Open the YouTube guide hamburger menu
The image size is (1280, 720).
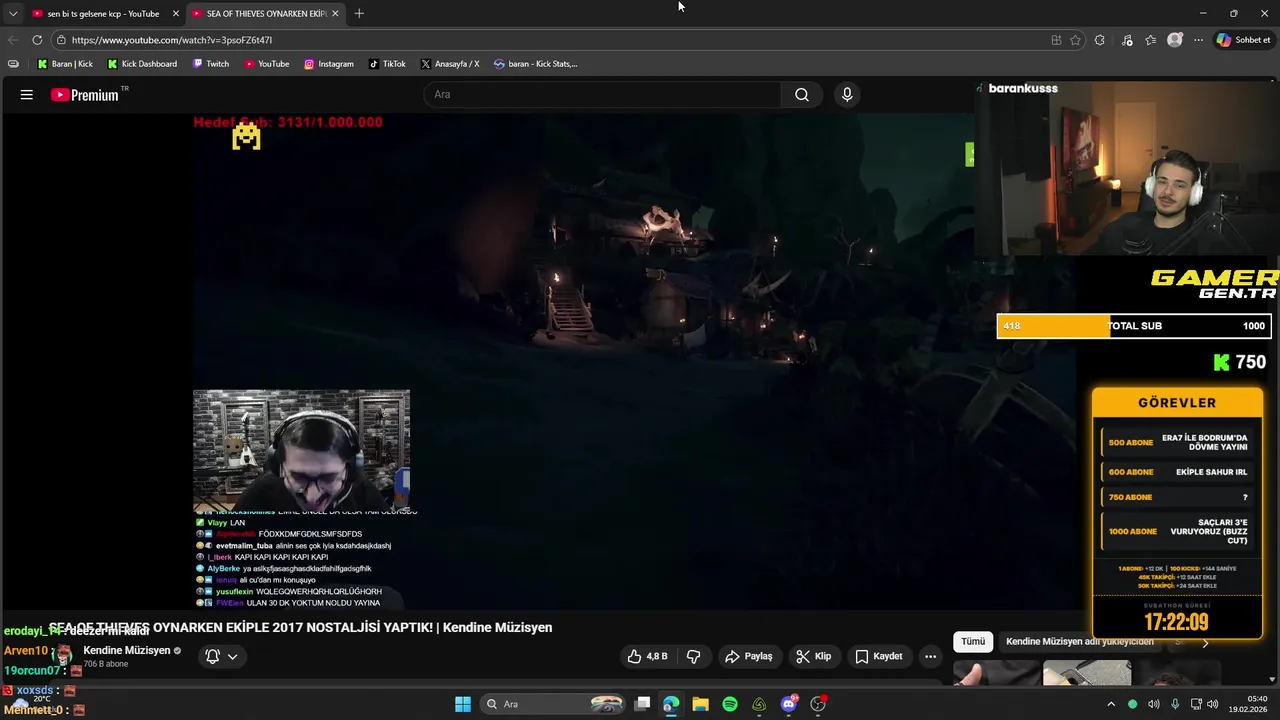point(27,95)
